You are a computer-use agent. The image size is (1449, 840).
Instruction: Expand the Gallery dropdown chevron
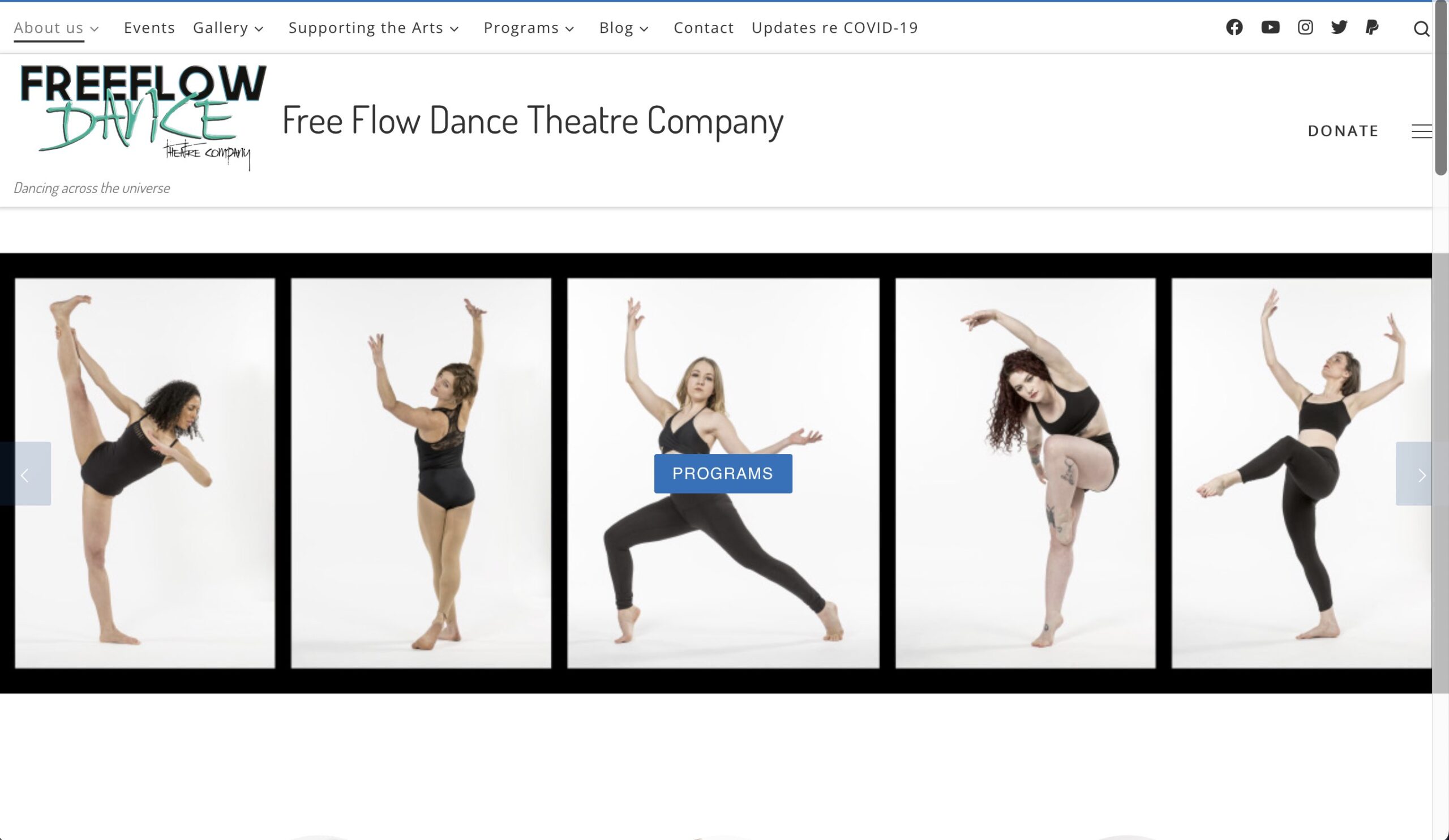(259, 29)
